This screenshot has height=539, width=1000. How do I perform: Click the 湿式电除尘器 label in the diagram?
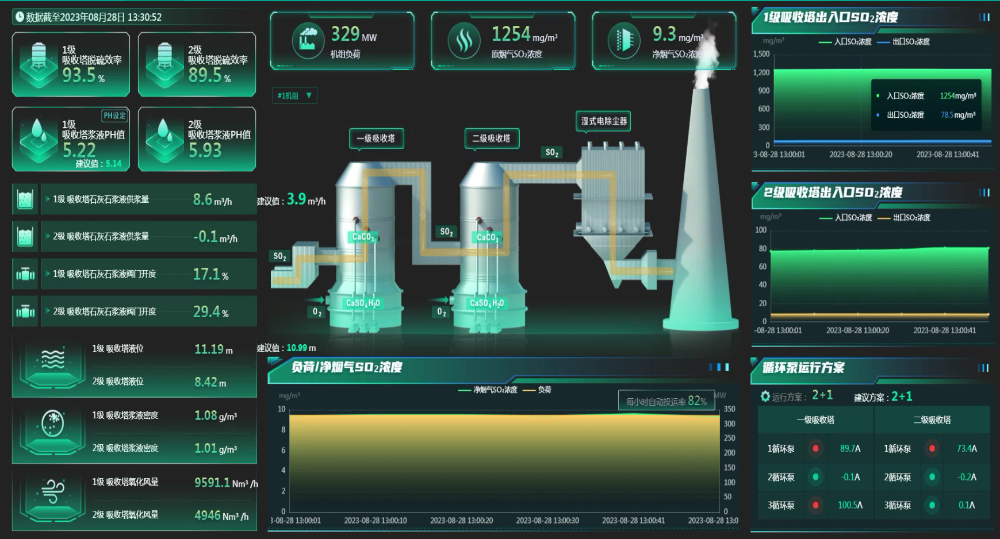point(605,120)
